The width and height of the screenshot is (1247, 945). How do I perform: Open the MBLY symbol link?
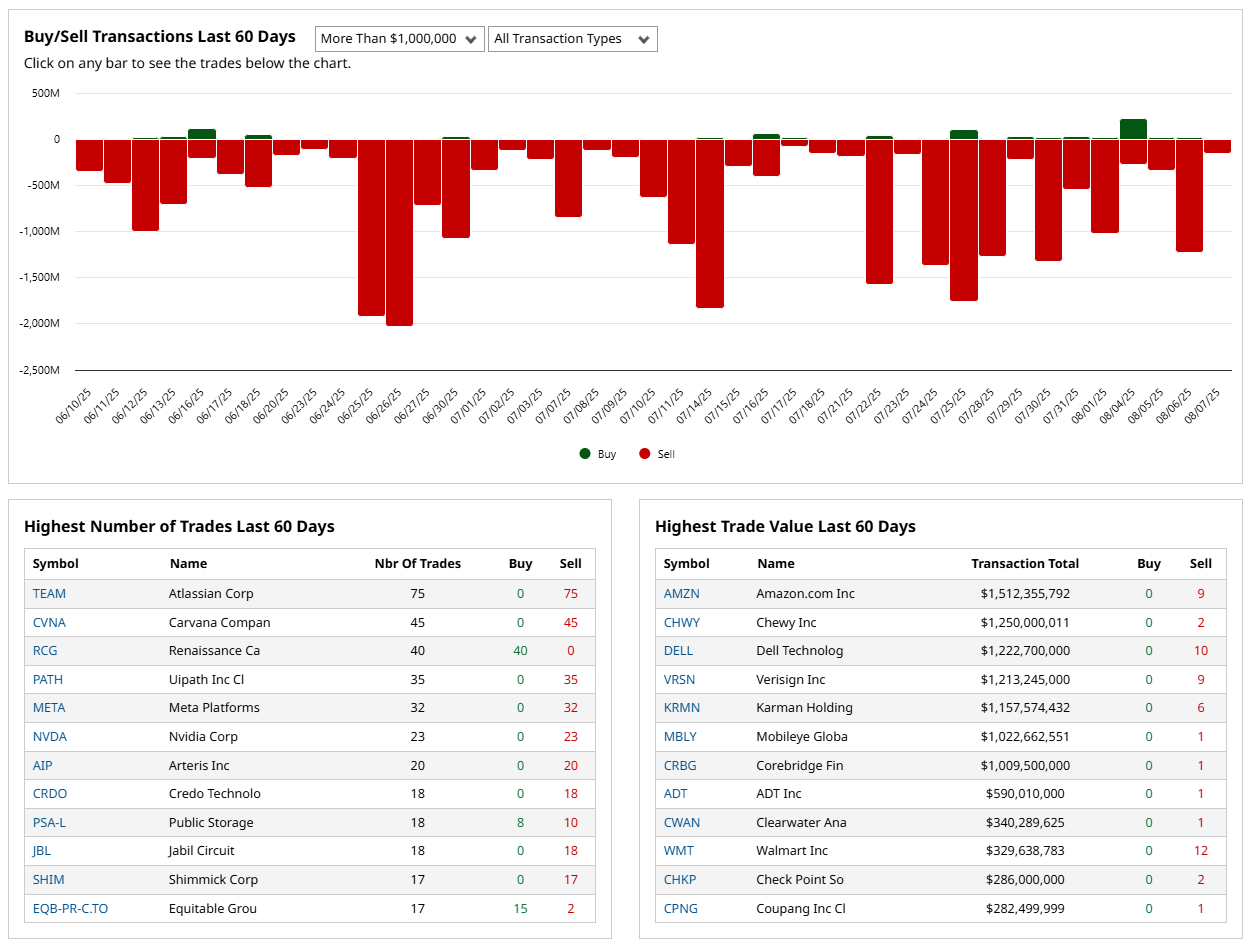681,737
